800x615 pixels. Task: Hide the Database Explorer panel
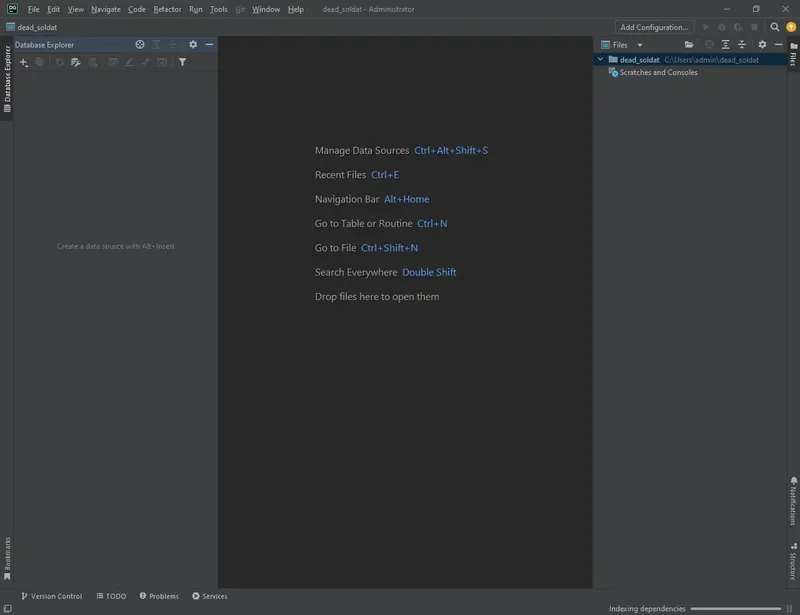(208, 44)
